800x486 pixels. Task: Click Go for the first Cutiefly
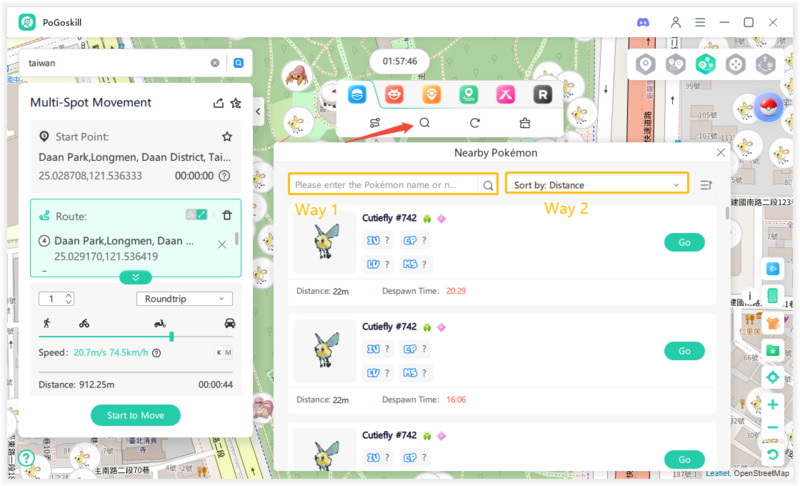[684, 242]
